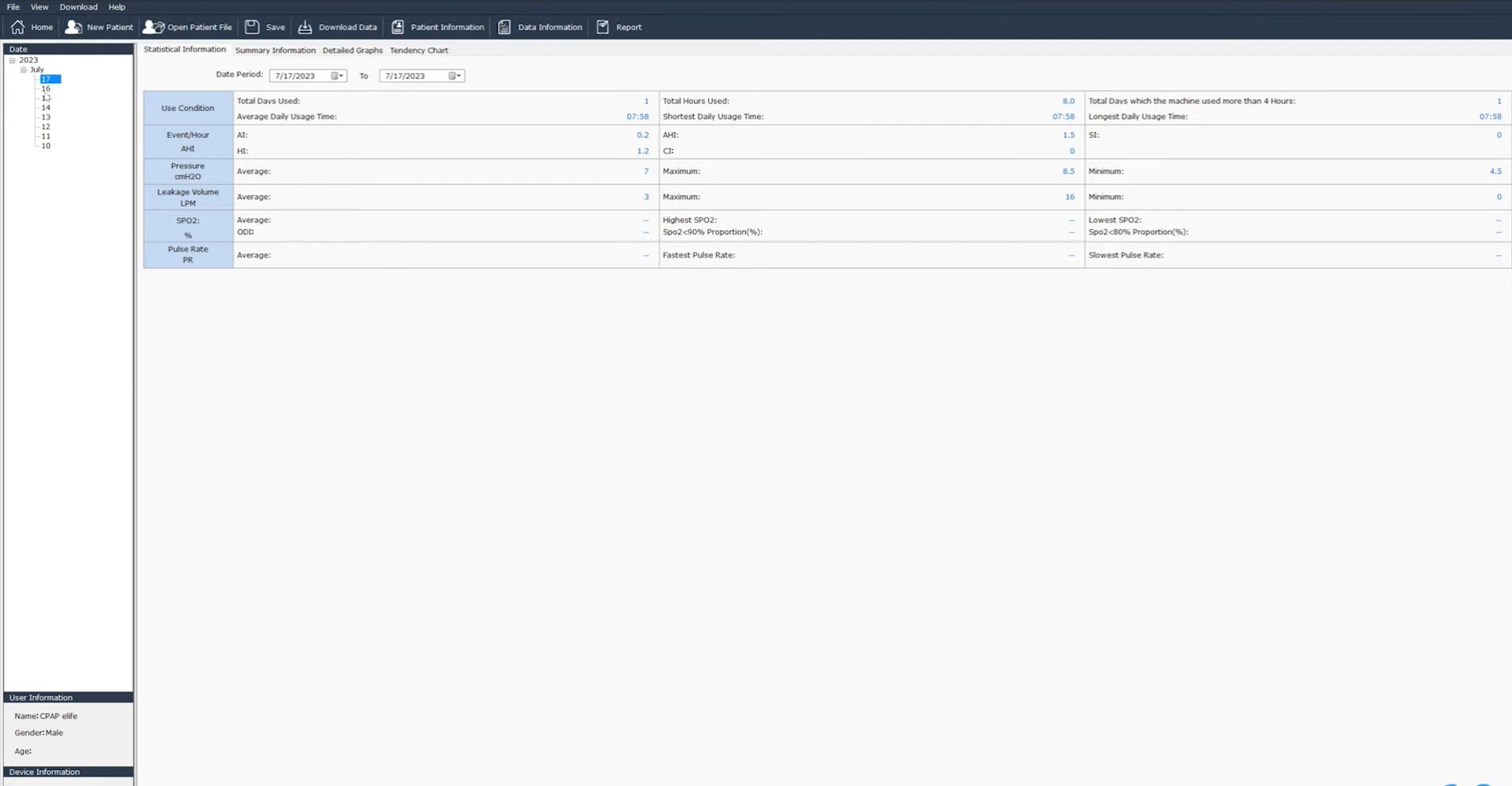The image size is (1512, 786).
Task: Open the View menu
Action: click(39, 7)
